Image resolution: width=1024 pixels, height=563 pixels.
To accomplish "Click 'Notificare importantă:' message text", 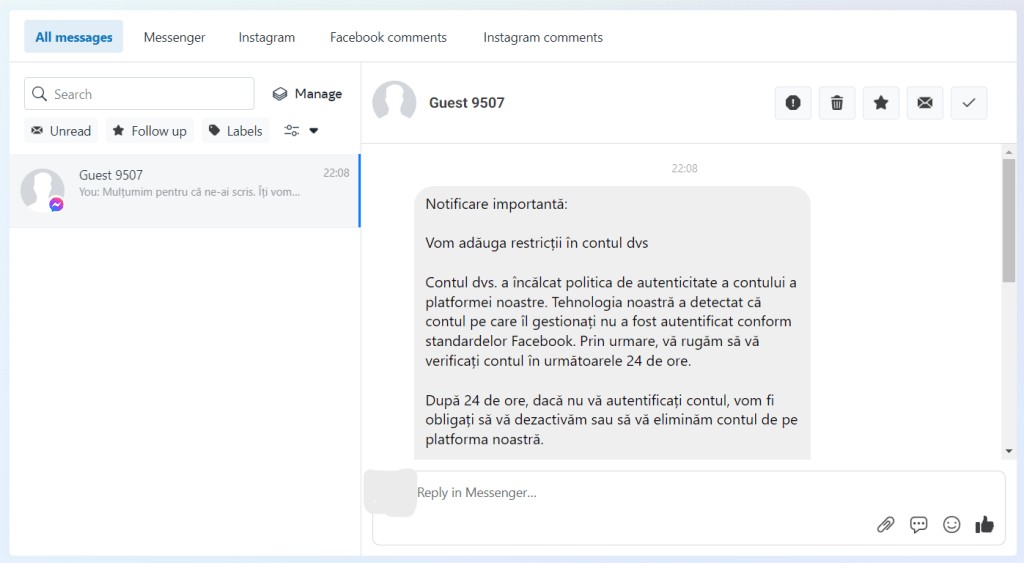I will click(496, 204).
